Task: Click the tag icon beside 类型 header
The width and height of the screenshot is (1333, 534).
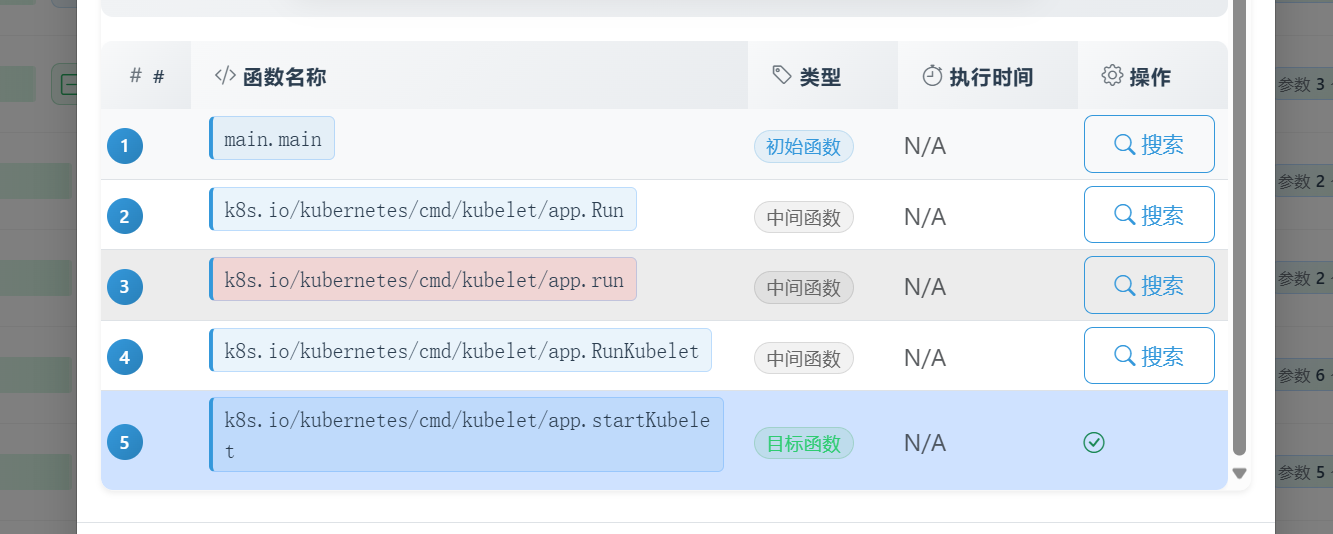Action: (783, 76)
